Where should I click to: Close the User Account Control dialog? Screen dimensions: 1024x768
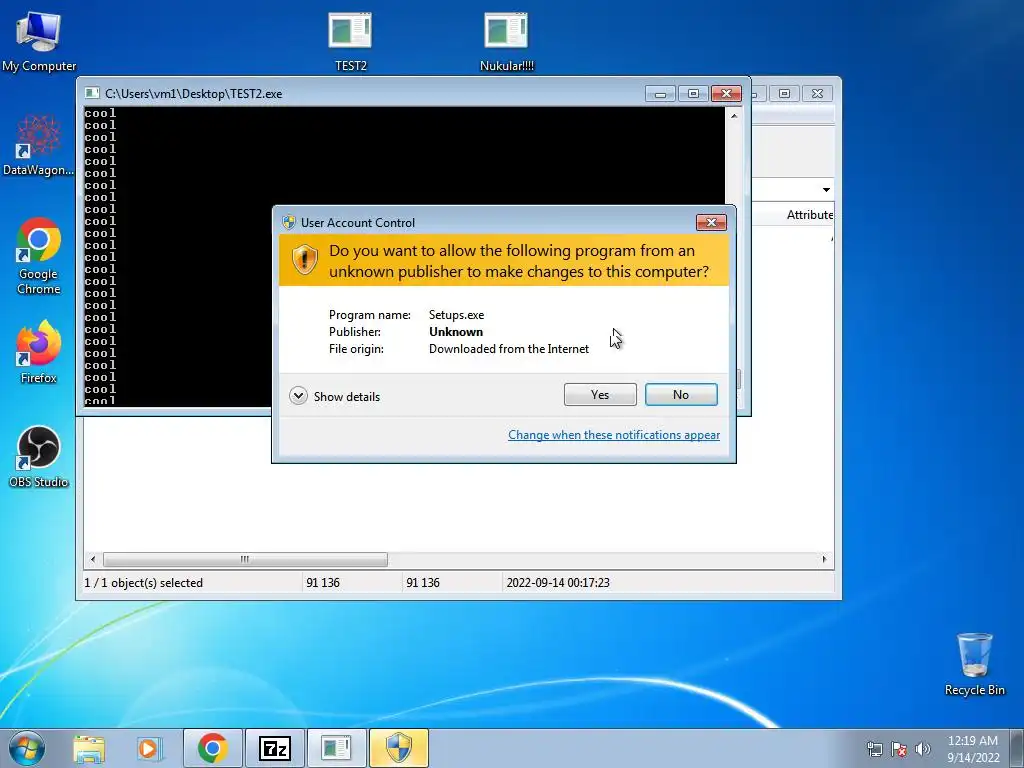click(x=711, y=223)
